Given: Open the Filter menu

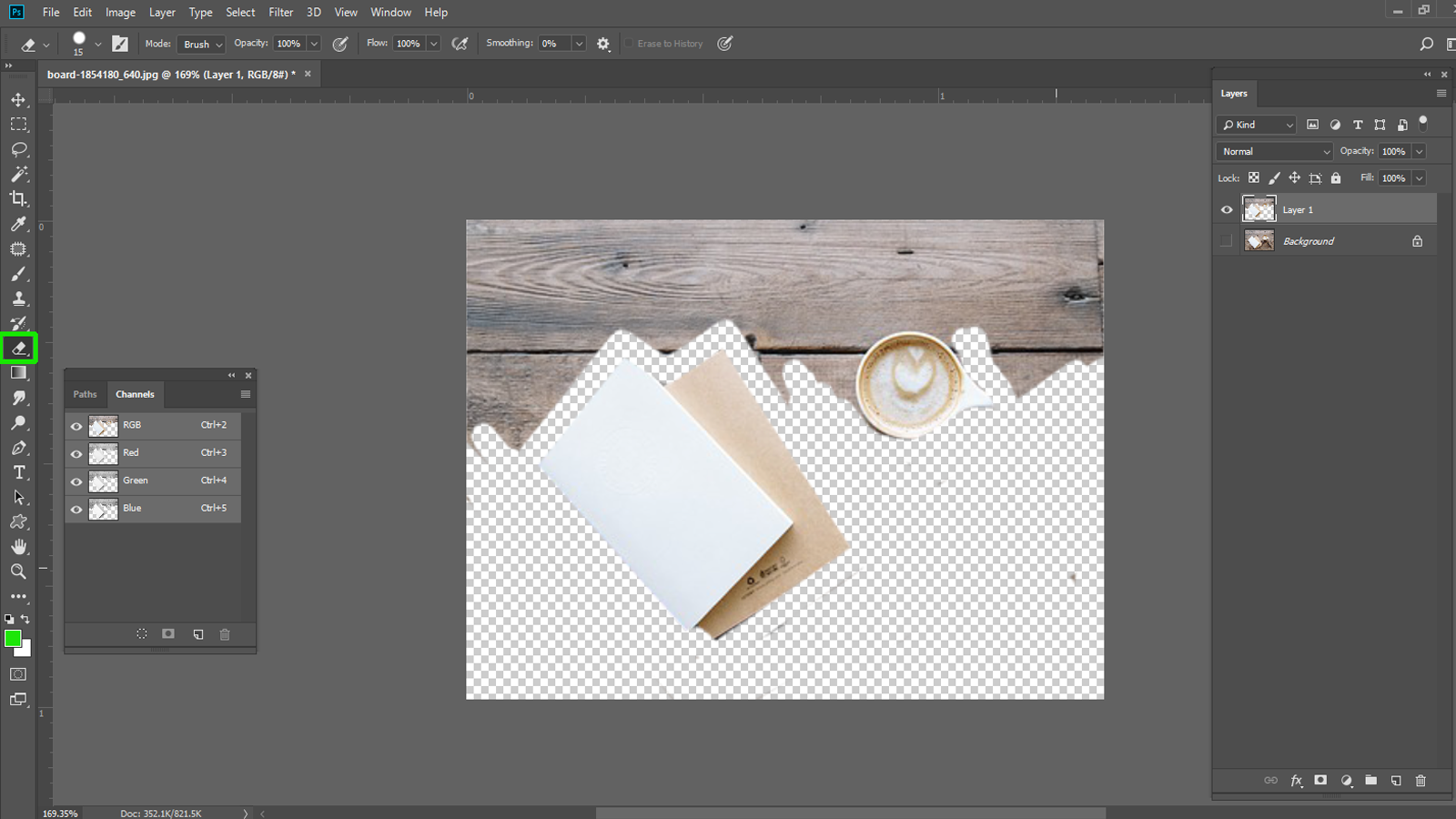Looking at the screenshot, I should point(280,12).
